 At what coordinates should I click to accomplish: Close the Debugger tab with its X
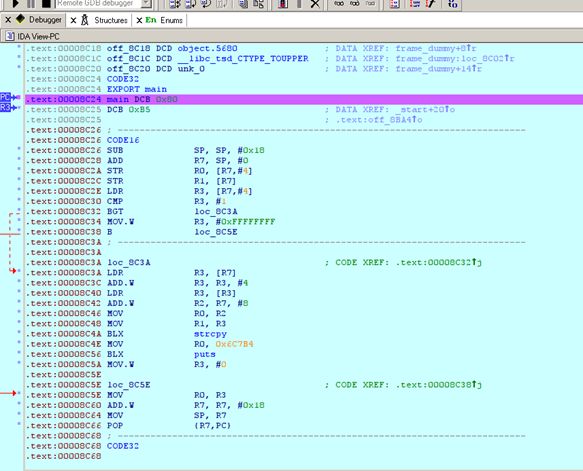8,20
